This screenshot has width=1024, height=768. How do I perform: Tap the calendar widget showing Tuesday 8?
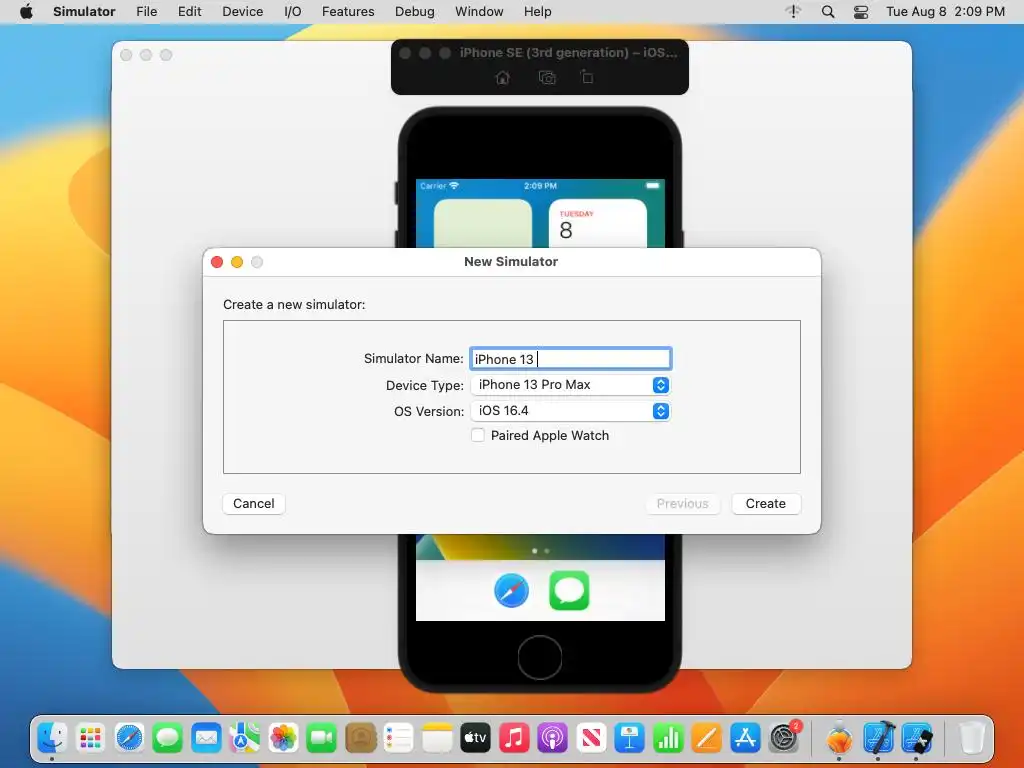click(x=598, y=223)
